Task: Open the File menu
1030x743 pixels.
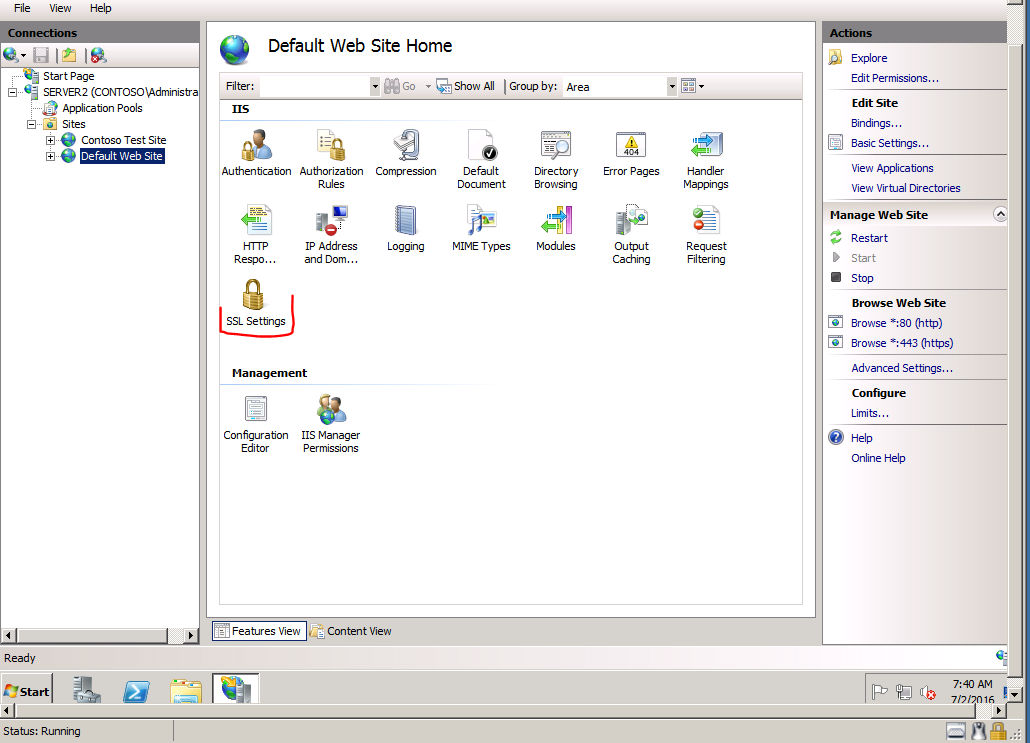Action: tap(22, 8)
